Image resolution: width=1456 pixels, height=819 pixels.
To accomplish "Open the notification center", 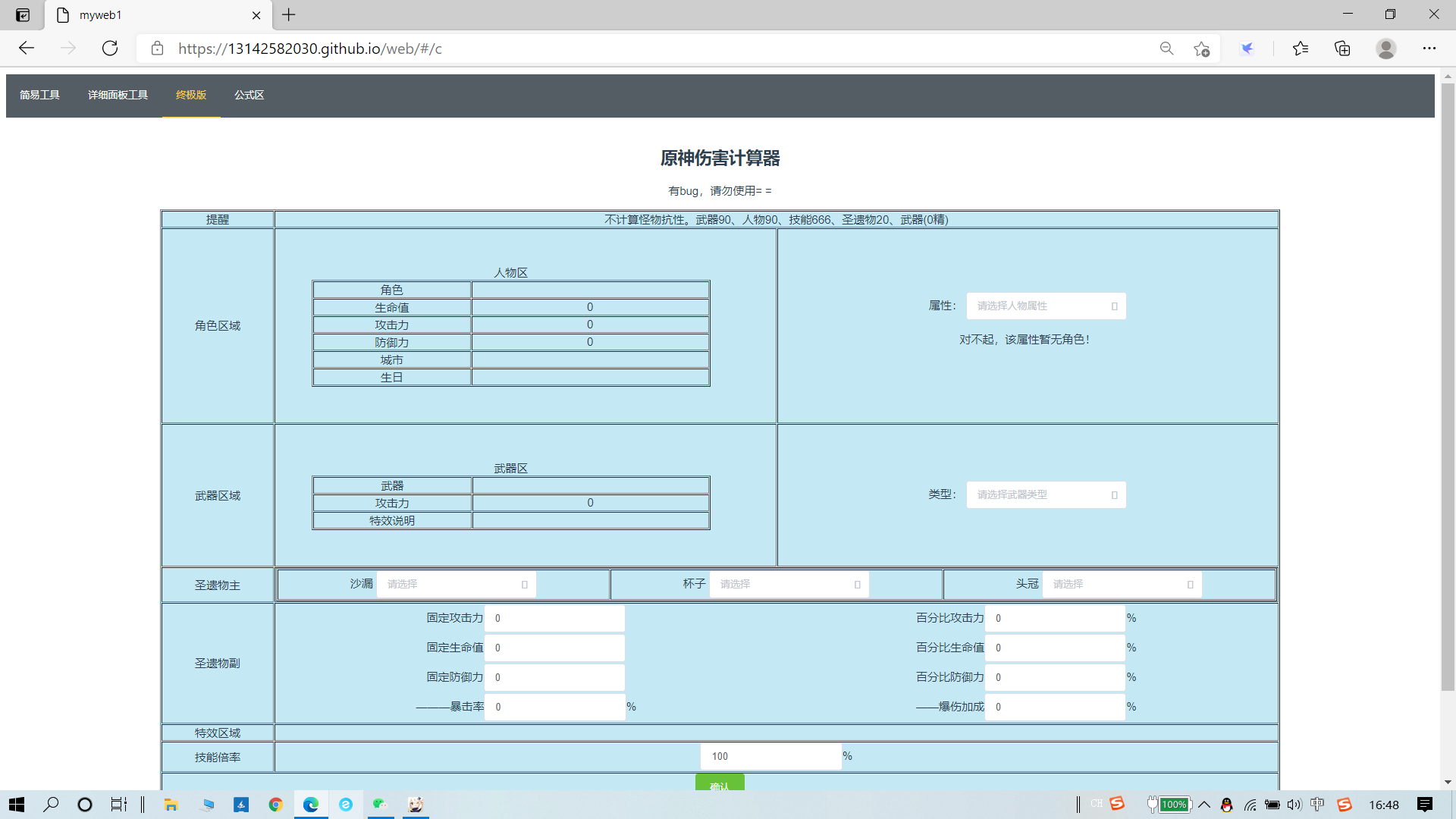I will tap(1425, 805).
